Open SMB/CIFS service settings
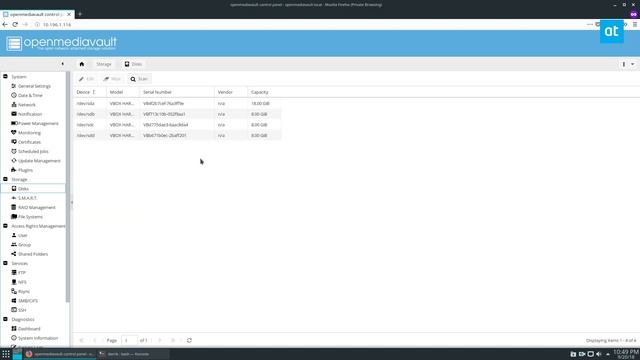This screenshot has height=360, width=640. coord(28,301)
